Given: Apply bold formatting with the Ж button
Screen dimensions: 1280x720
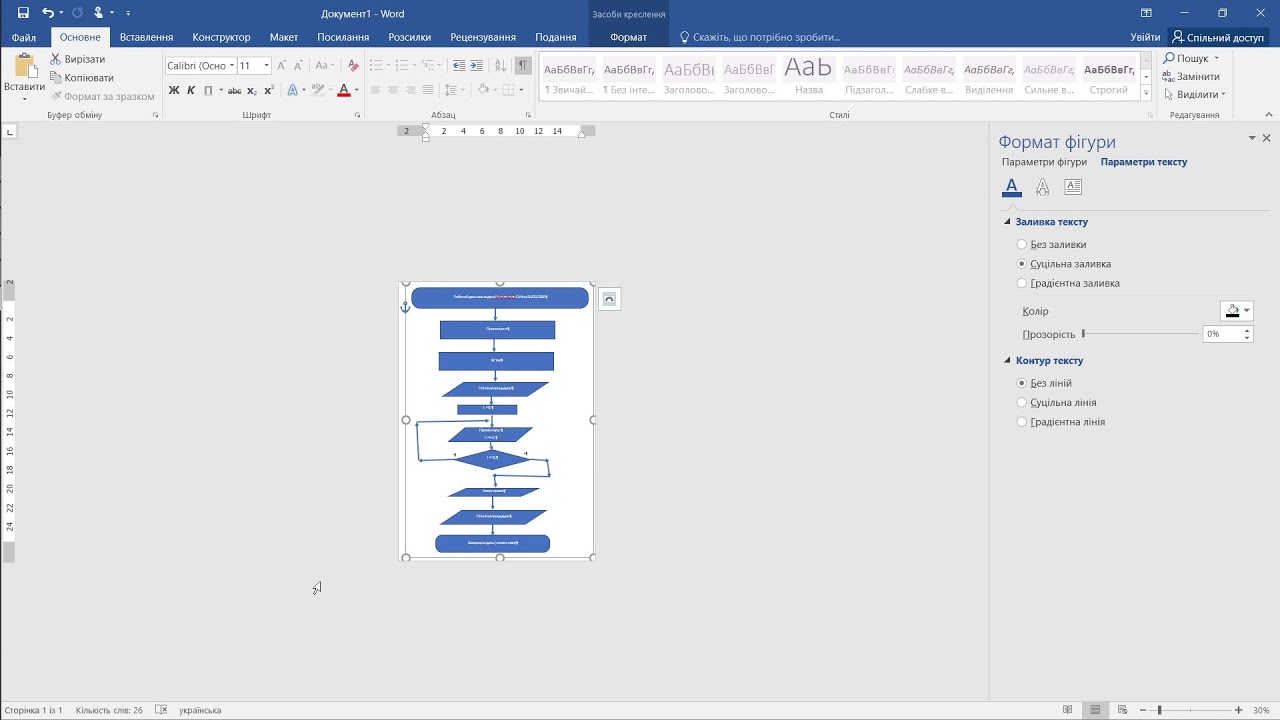Looking at the screenshot, I should pyautogui.click(x=174, y=90).
